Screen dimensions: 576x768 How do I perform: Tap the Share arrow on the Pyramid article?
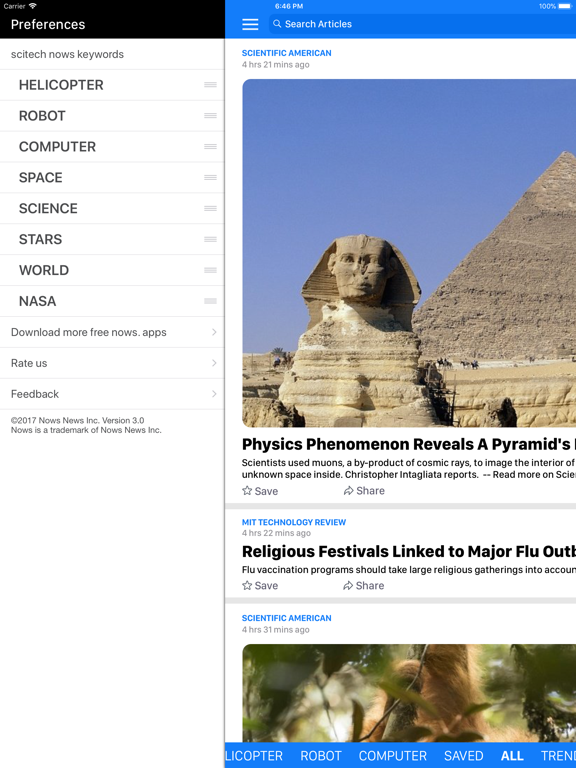[x=348, y=490]
